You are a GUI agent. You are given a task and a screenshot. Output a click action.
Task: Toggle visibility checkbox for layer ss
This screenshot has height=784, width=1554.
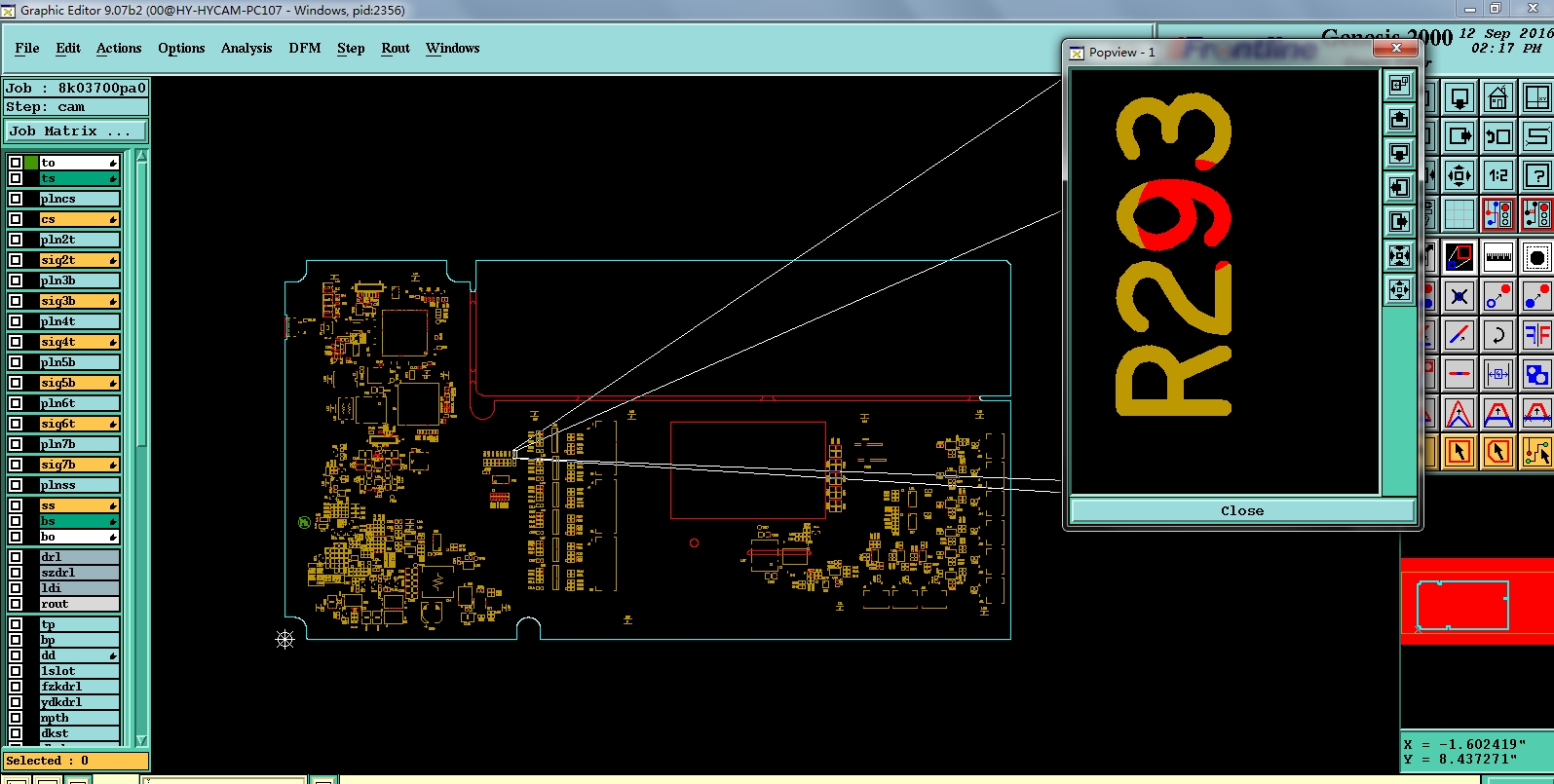[16, 505]
